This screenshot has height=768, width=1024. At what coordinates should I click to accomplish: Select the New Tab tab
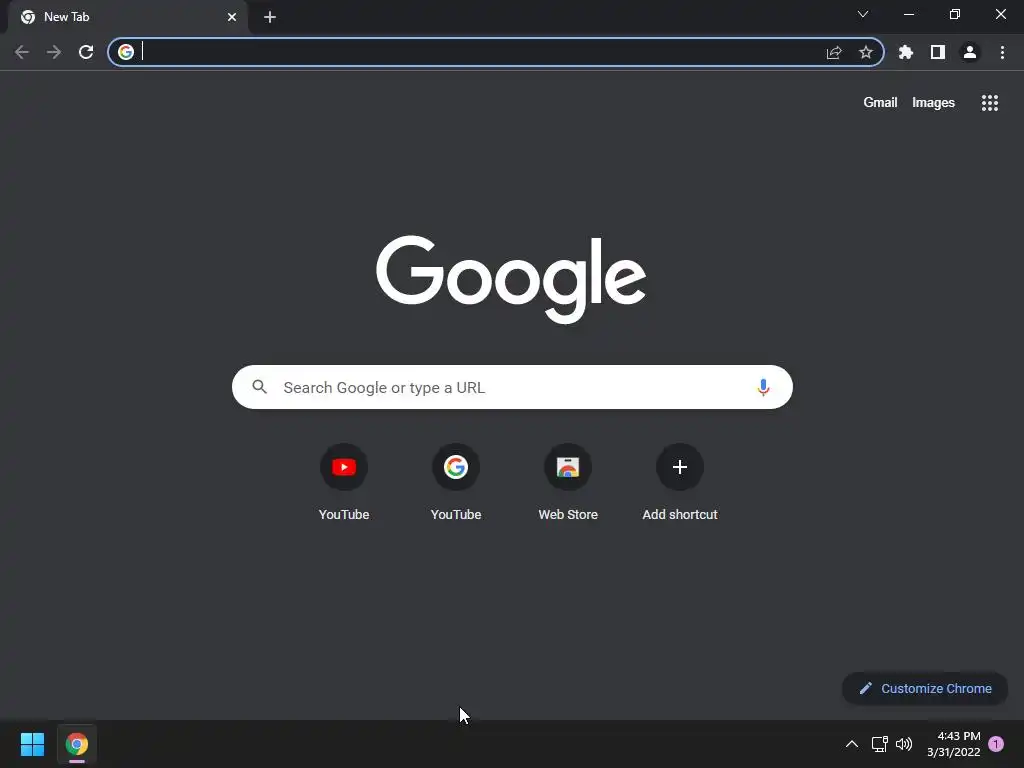click(128, 17)
